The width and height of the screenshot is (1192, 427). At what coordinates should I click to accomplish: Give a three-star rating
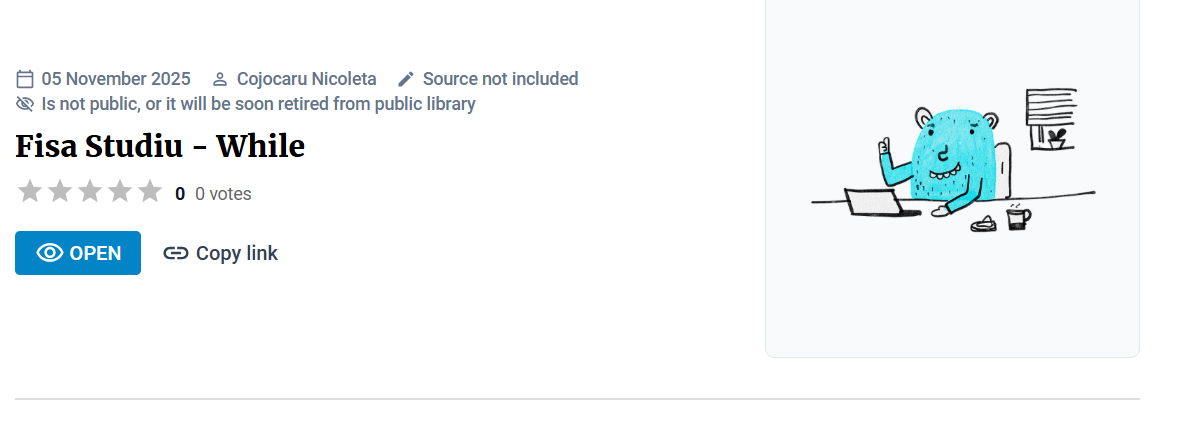pyautogui.click(x=90, y=191)
